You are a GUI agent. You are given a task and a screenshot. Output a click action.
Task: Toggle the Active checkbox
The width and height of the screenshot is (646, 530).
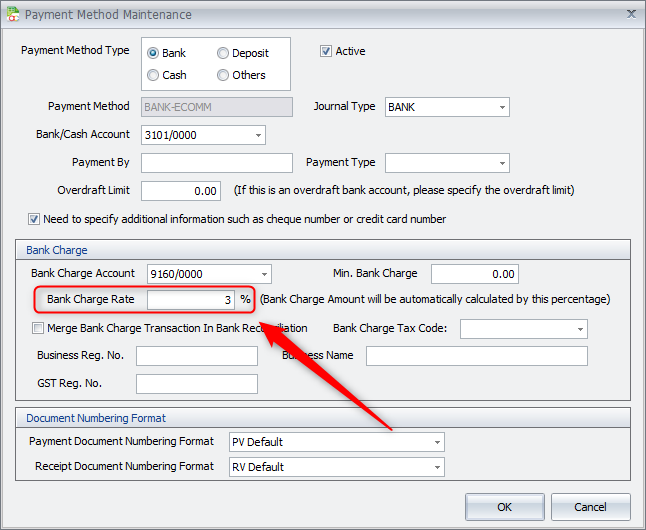(326, 51)
